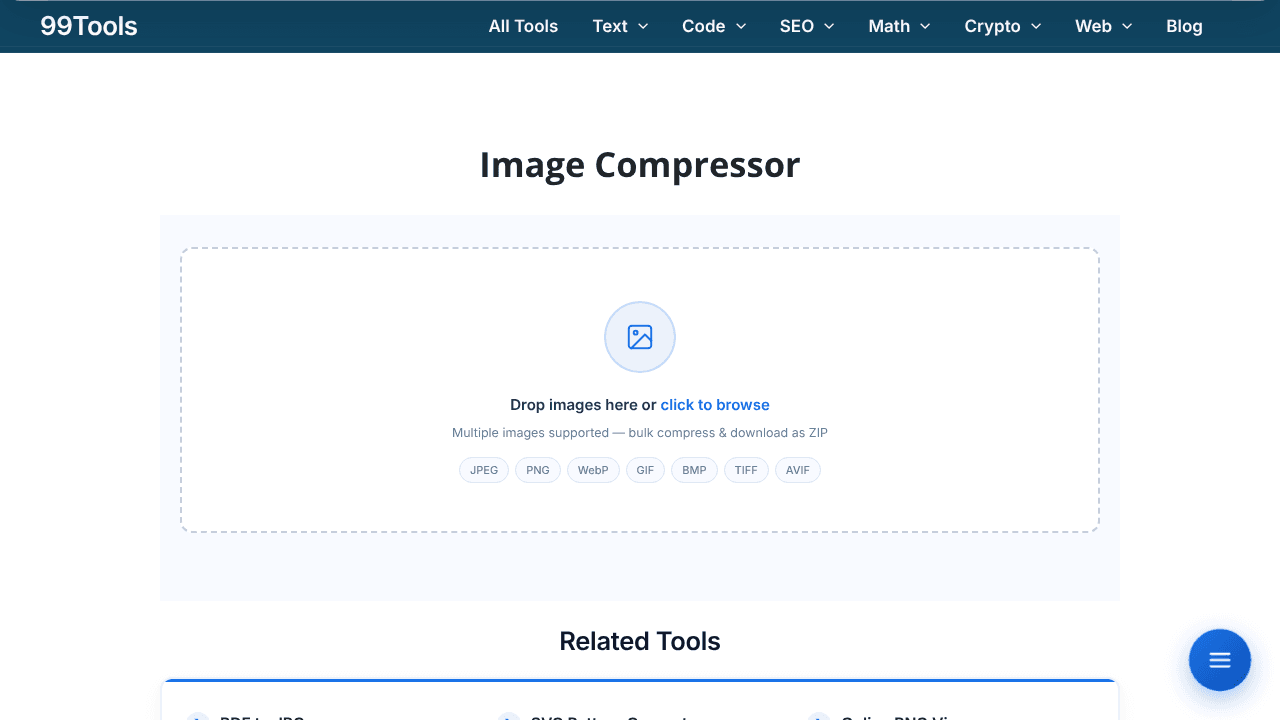Screen dimensions: 1280x720
Task: Open the floating hamburger menu button
Action: click(1220, 660)
